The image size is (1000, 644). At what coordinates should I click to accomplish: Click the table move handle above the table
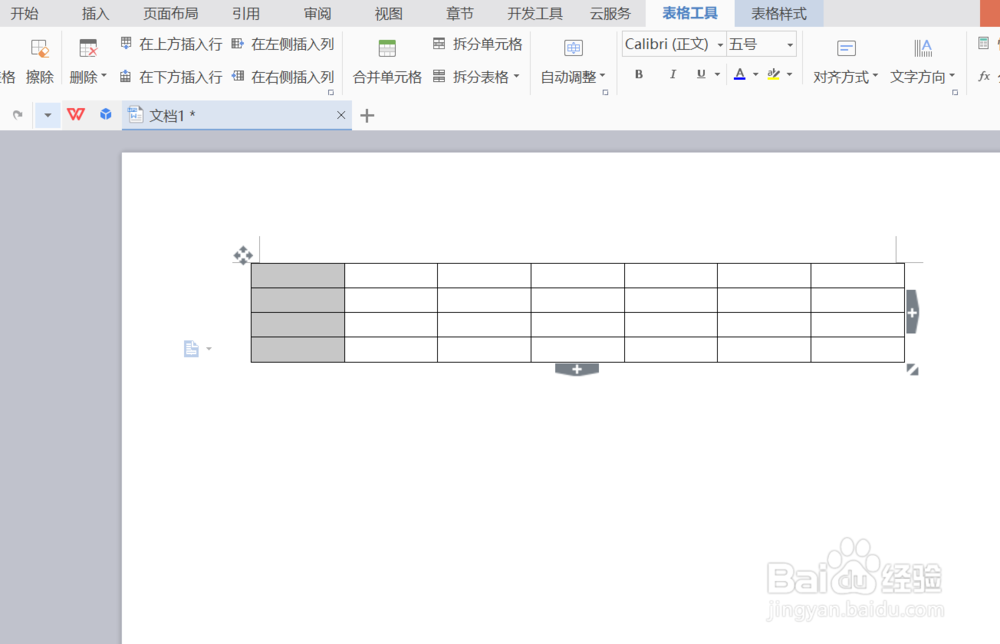pos(243,256)
